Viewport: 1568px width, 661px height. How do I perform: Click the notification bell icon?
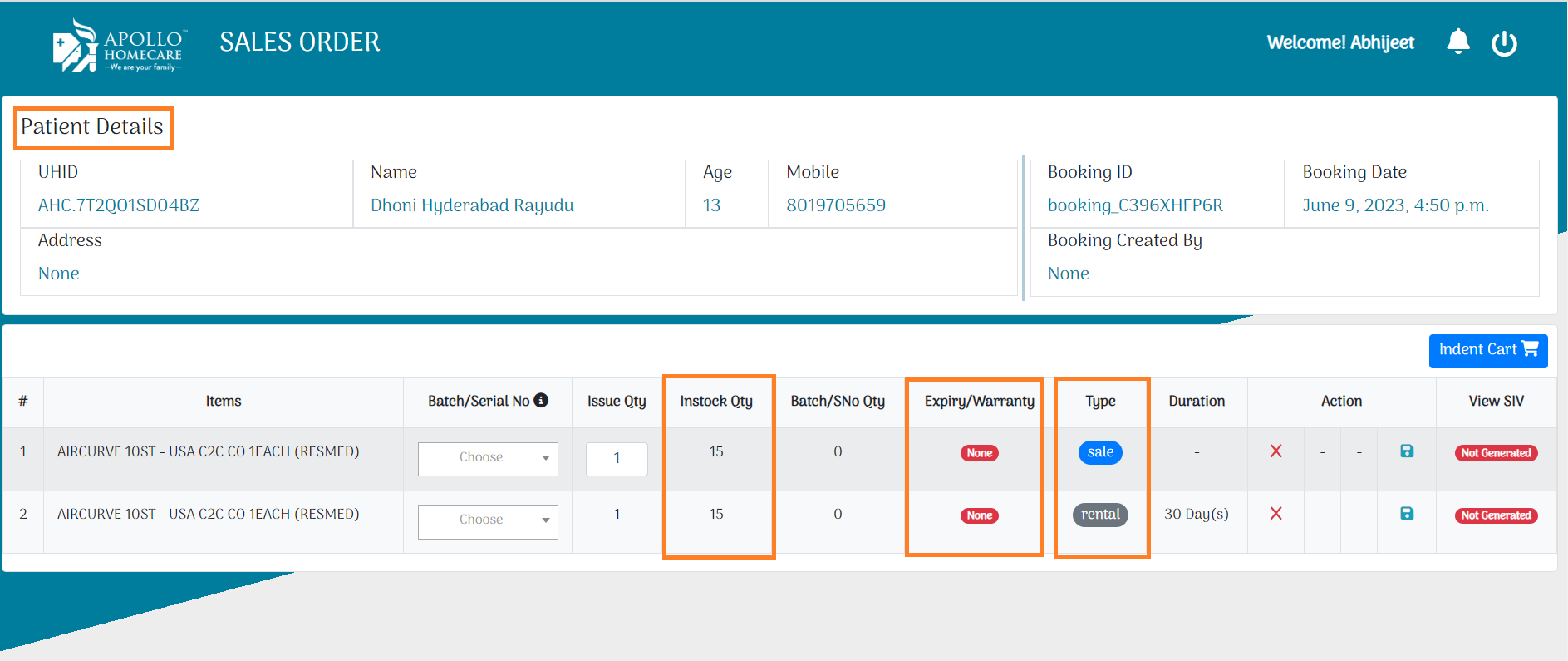tap(1457, 42)
